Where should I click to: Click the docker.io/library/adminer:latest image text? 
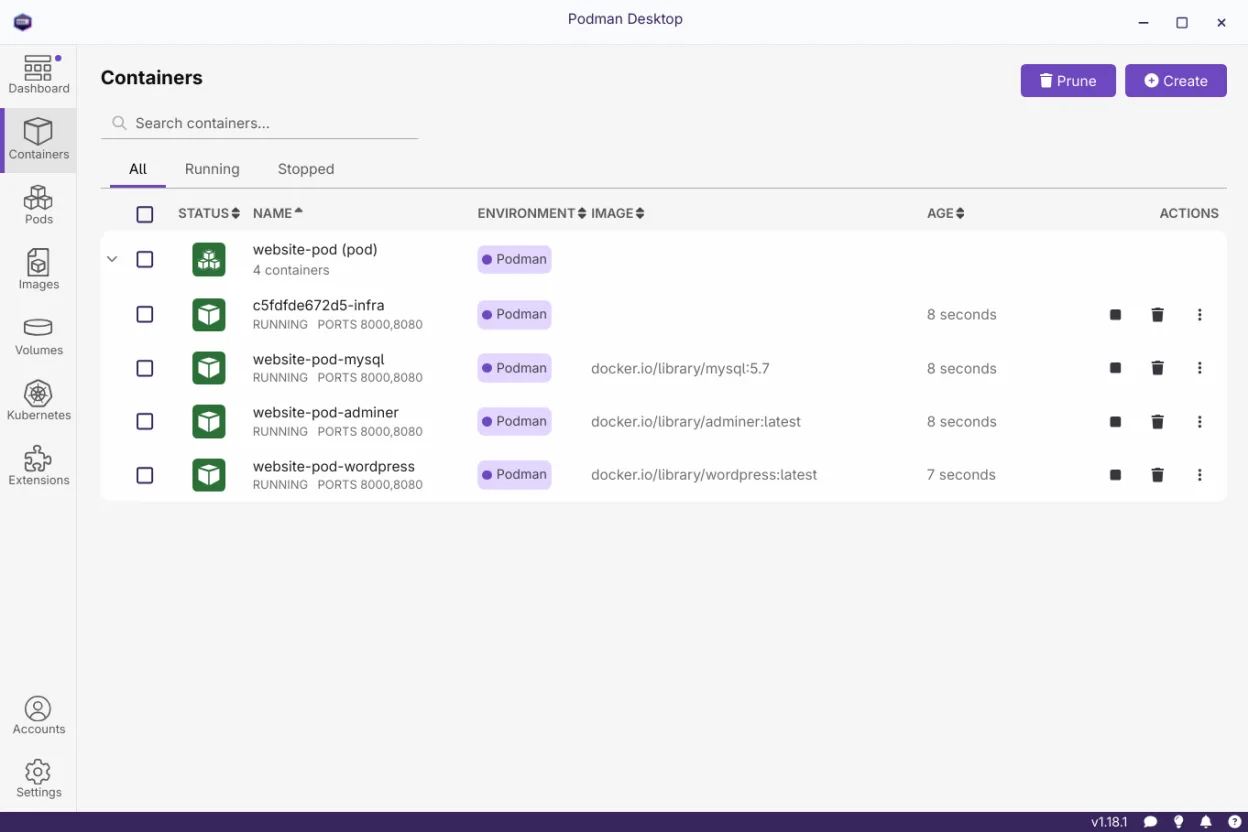[x=696, y=422]
